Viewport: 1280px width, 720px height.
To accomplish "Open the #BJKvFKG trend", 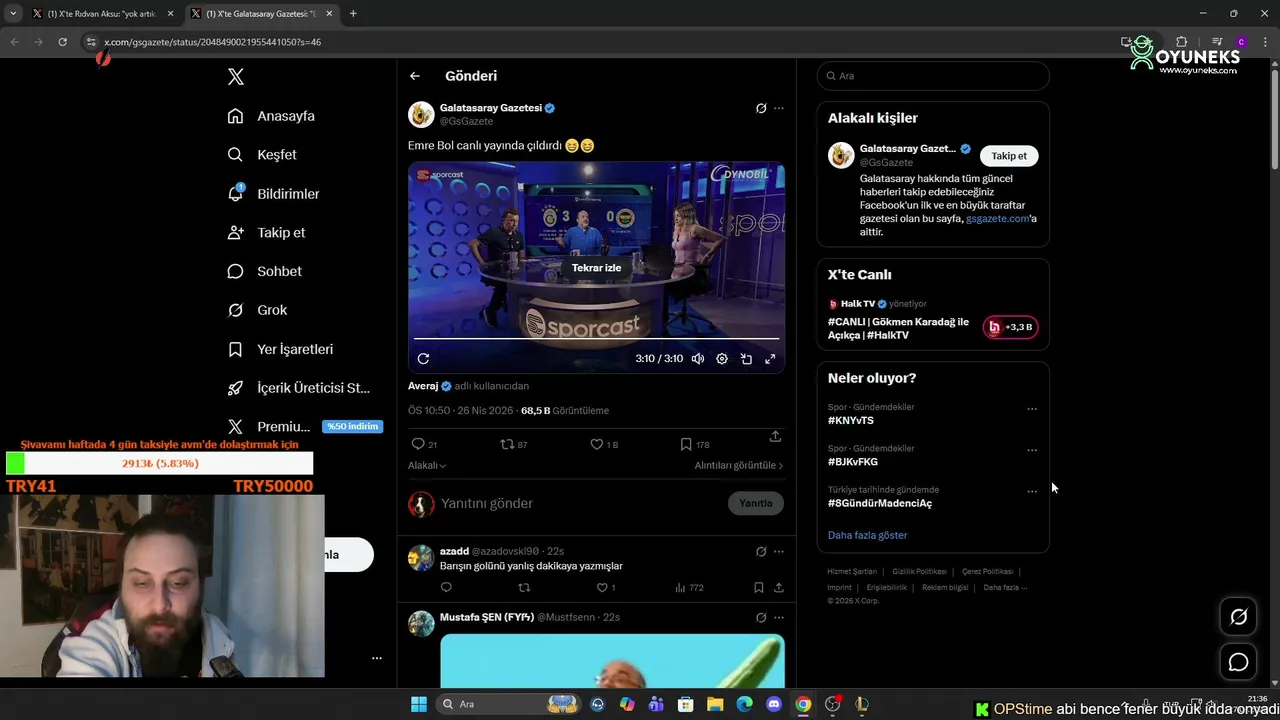I will click(x=853, y=462).
